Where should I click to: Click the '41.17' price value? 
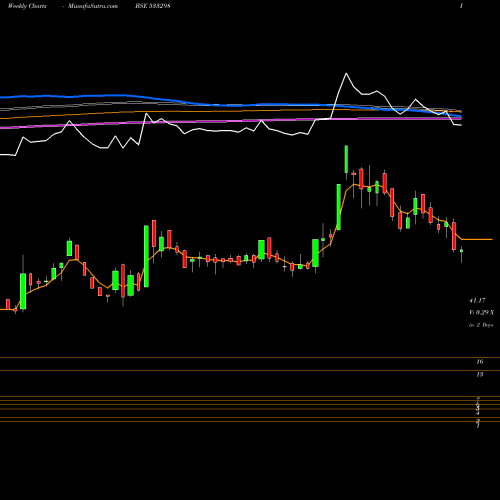click(x=477, y=301)
